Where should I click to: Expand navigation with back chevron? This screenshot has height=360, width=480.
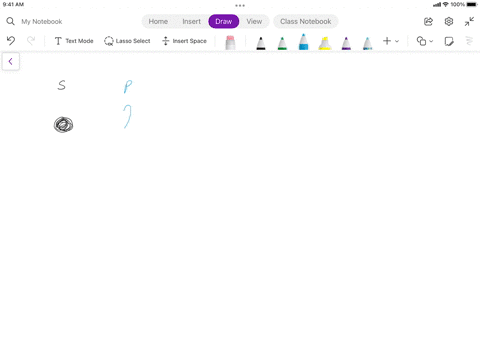[11, 61]
